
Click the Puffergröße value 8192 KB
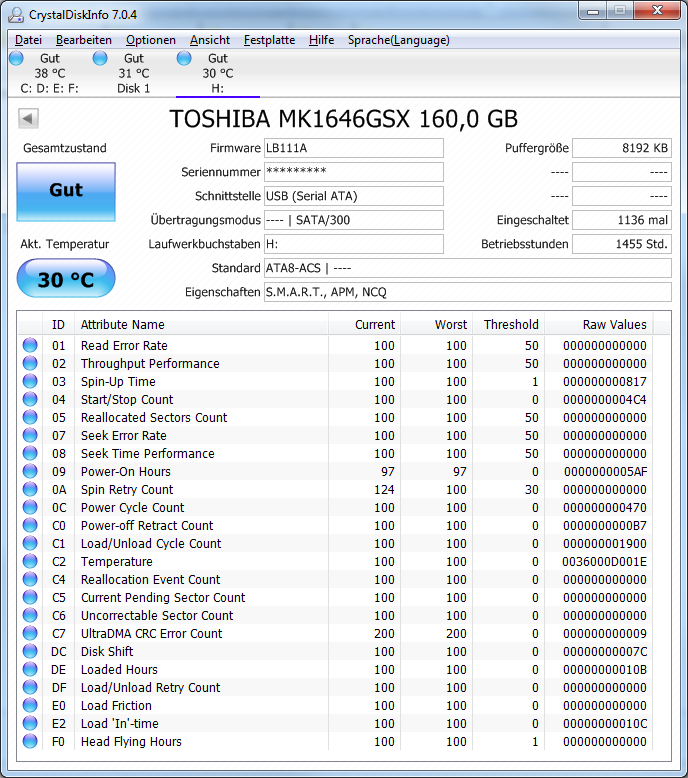click(x=622, y=148)
